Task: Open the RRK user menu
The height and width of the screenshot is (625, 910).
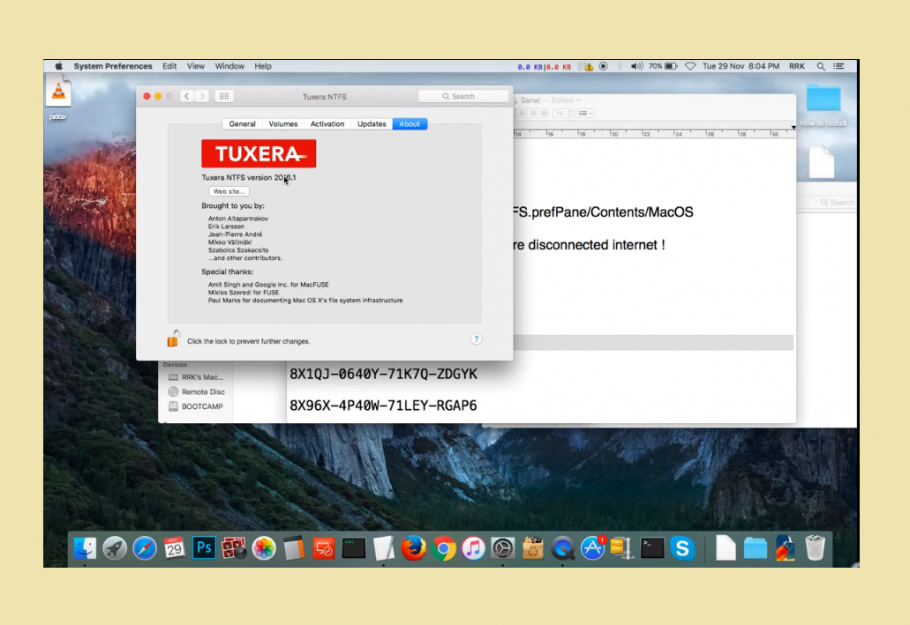Action: click(x=797, y=66)
